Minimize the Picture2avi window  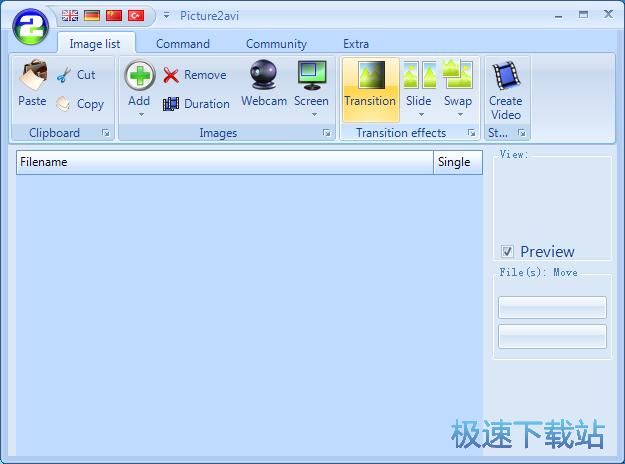(558, 16)
